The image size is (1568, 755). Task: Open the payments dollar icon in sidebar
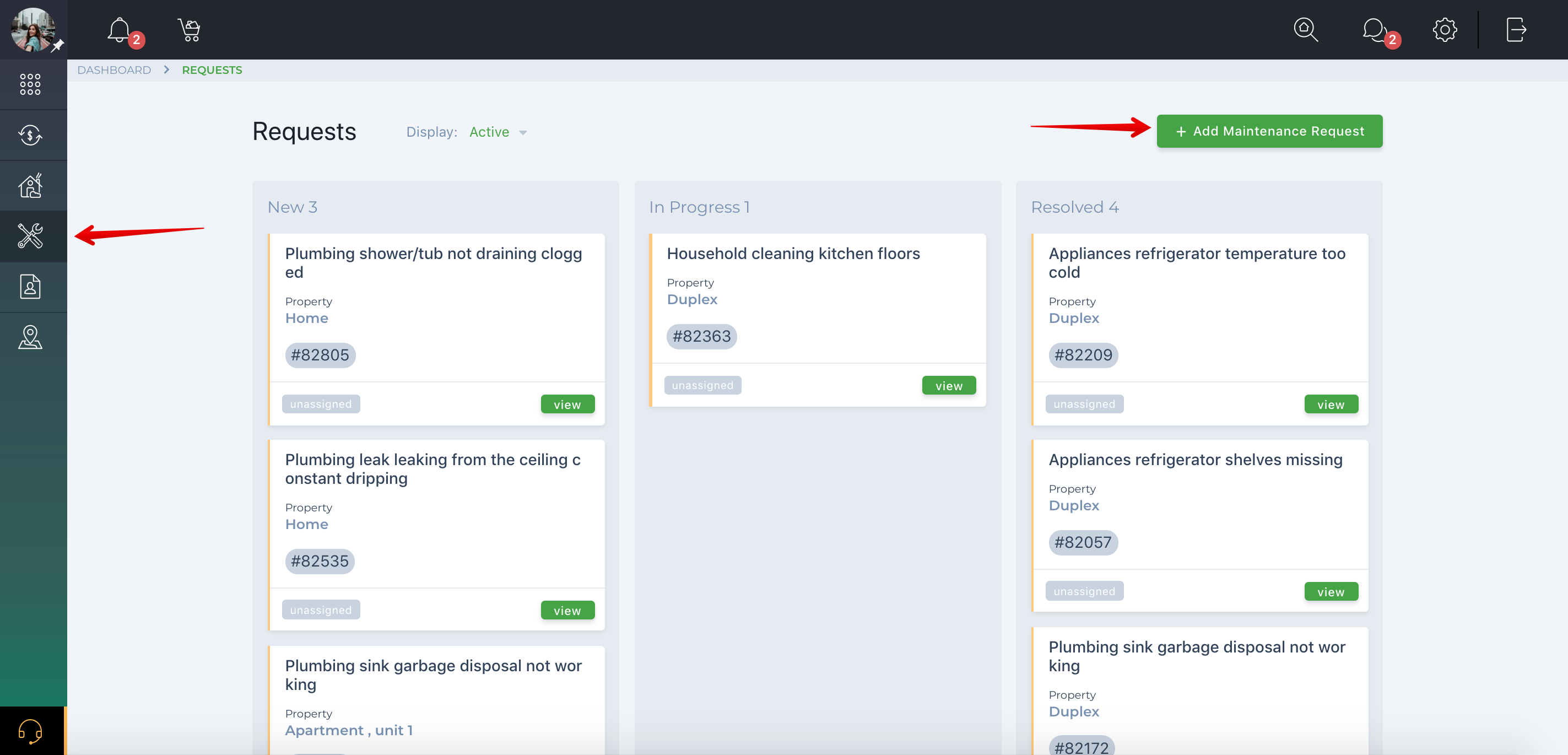coord(30,134)
